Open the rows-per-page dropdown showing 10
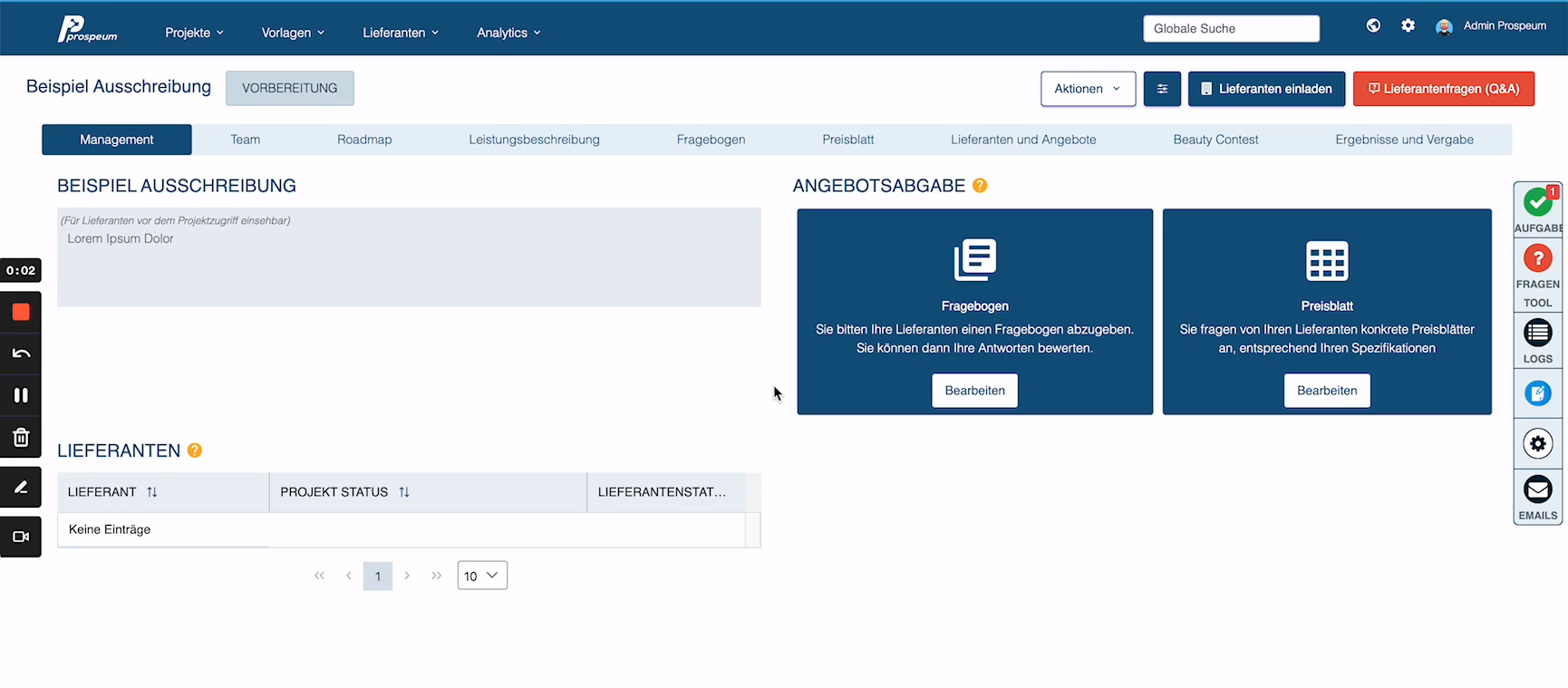The height and width of the screenshot is (688, 1568). pos(482,576)
